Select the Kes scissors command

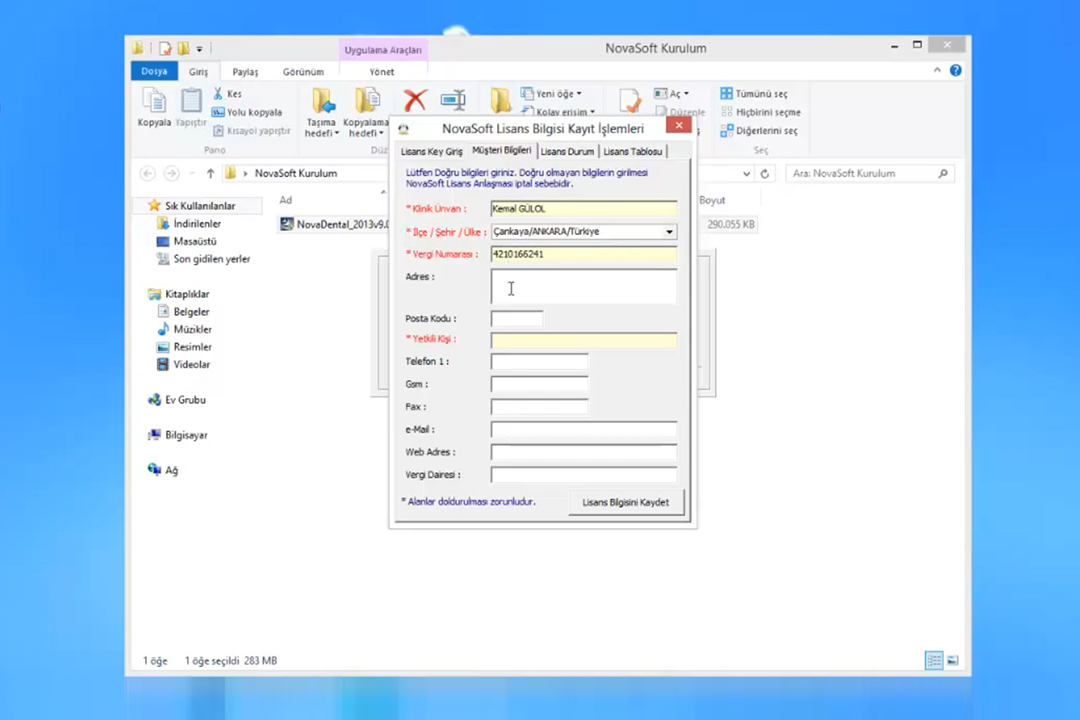[227, 94]
